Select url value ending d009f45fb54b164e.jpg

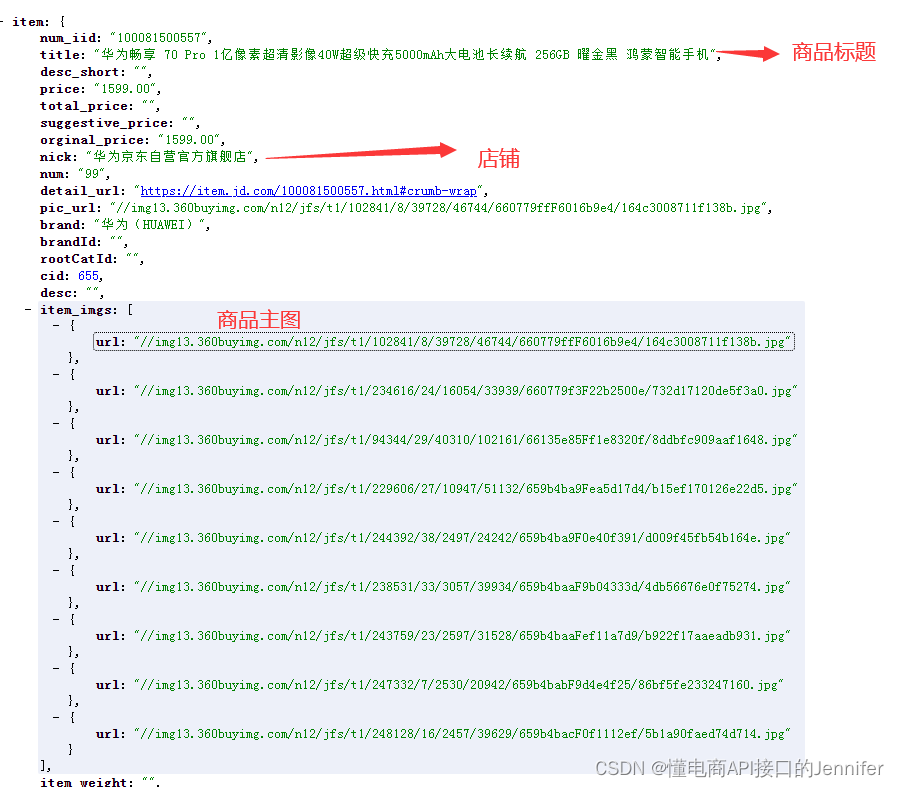tap(462, 538)
